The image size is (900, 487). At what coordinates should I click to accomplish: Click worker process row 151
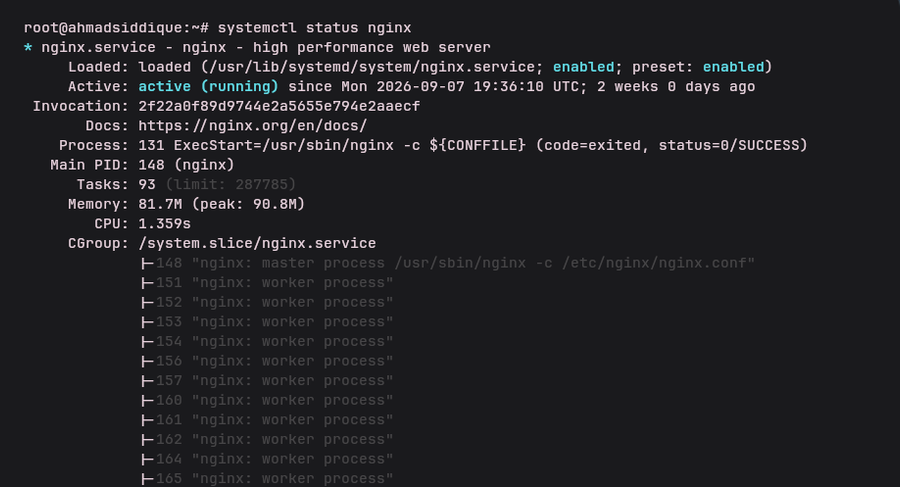[x=267, y=283]
